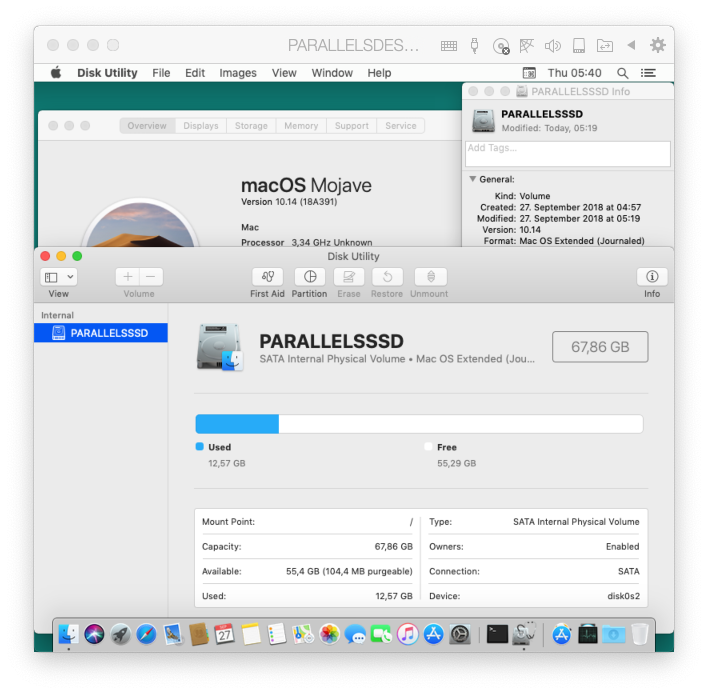Image resolution: width=708 pixels, height=694 pixels.
Task: Click the Thu 05:40 clock
Action: click(x=574, y=73)
